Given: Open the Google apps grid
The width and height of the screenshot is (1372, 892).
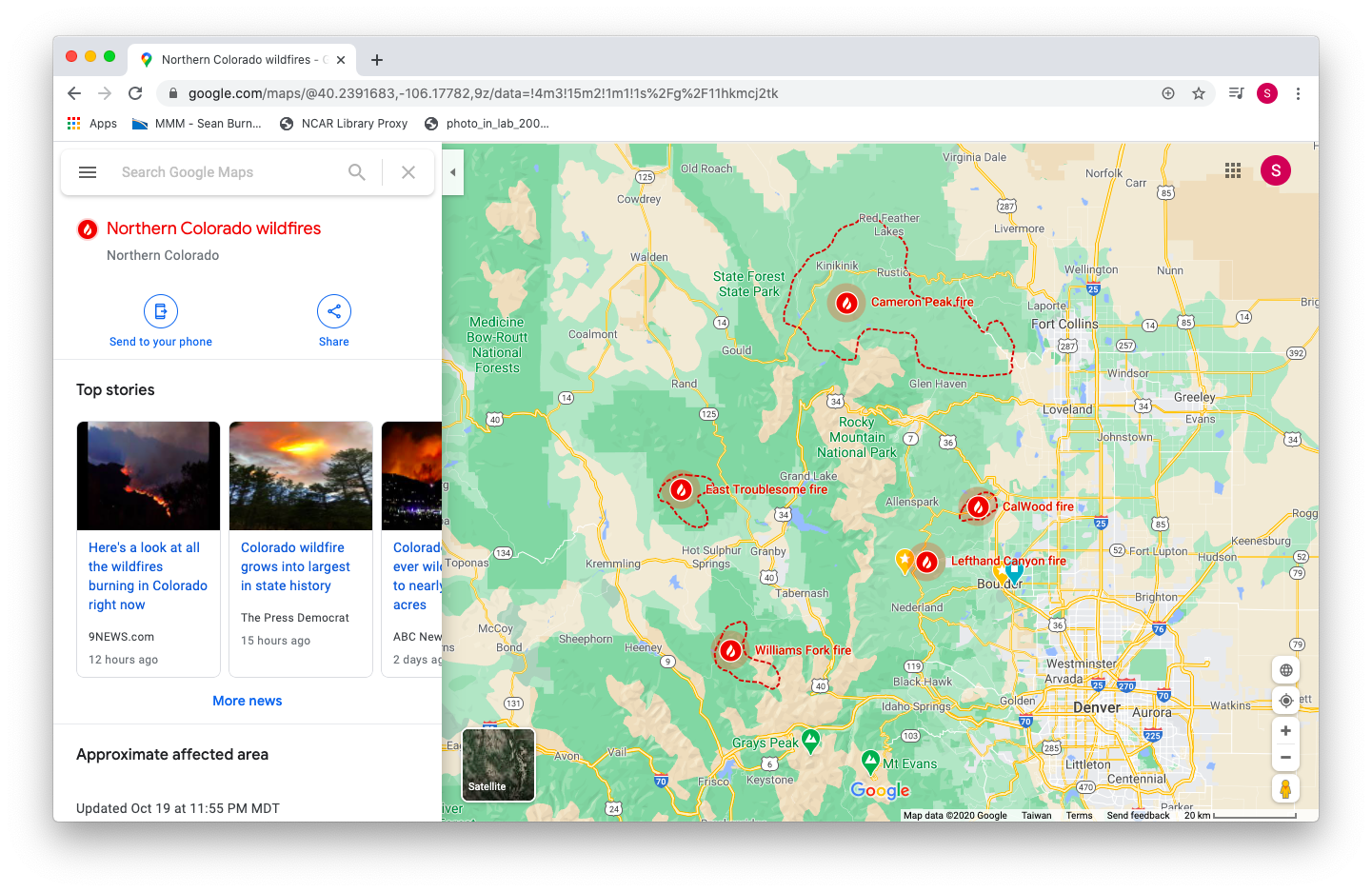Looking at the screenshot, I should click(1233, 170).
